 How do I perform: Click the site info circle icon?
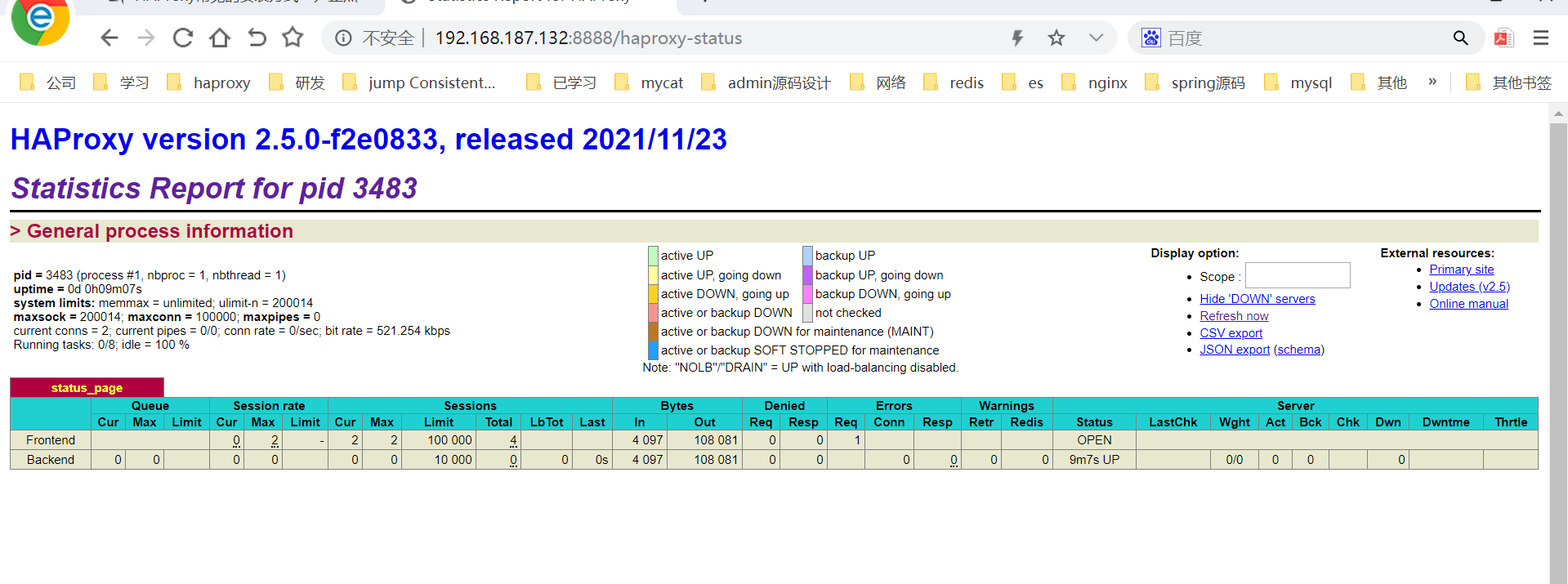coord(344,38)
